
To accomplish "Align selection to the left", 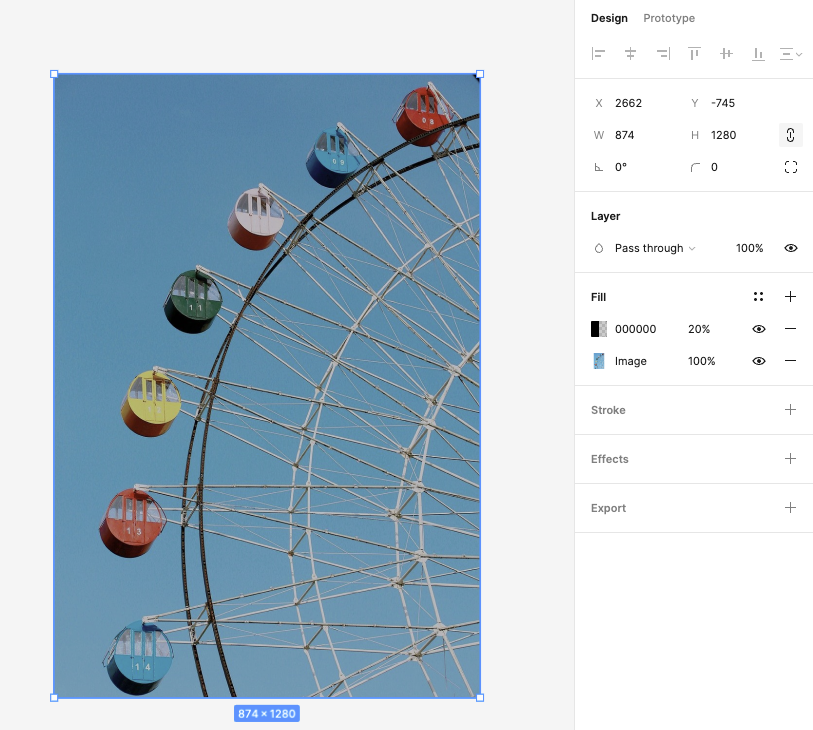I will [x=598, y=53].
